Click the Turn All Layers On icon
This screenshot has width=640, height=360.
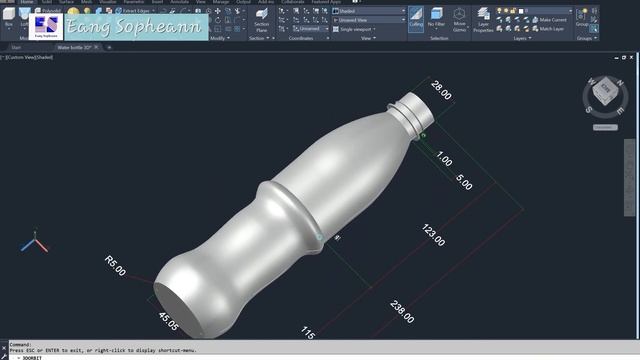499,29
